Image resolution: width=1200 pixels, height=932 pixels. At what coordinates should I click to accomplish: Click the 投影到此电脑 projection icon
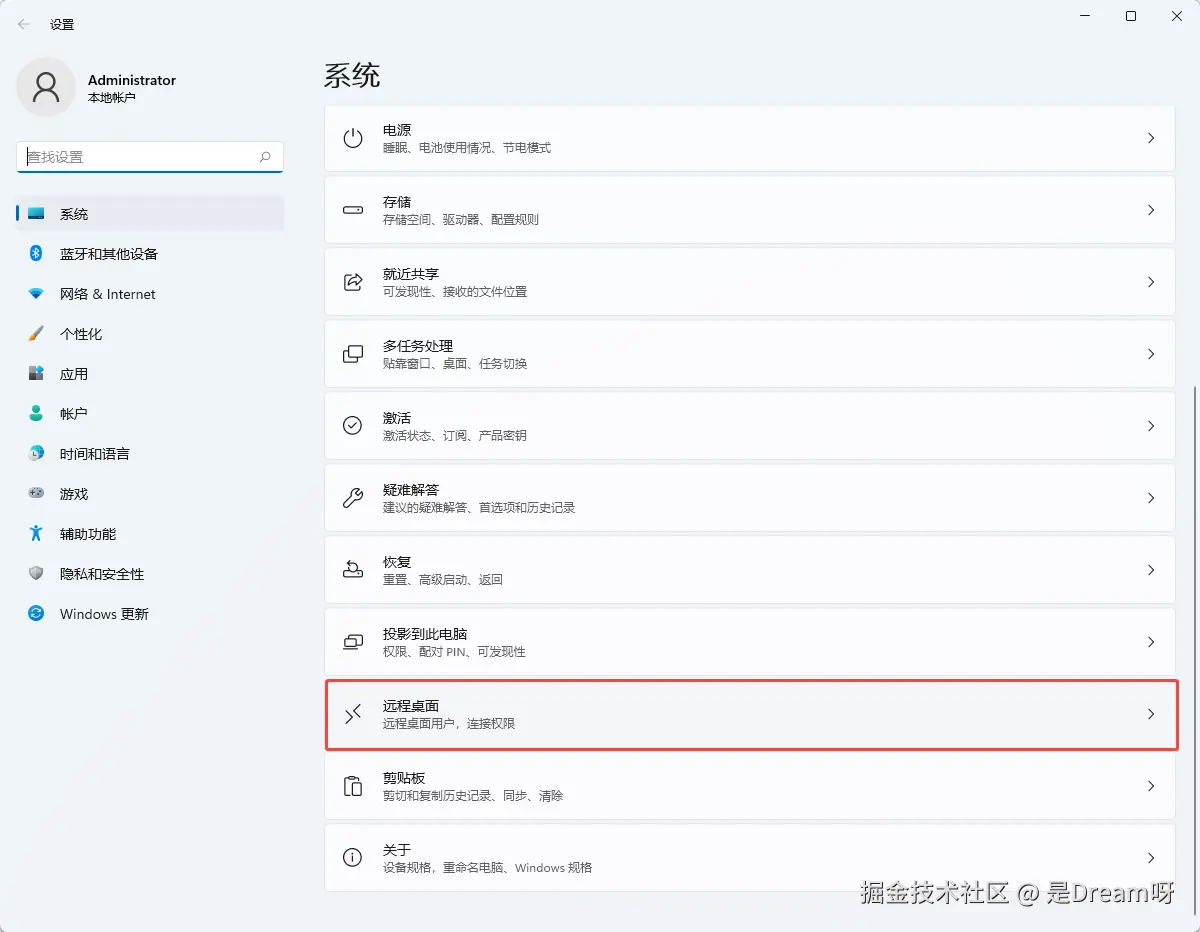[x=353, y=642]
